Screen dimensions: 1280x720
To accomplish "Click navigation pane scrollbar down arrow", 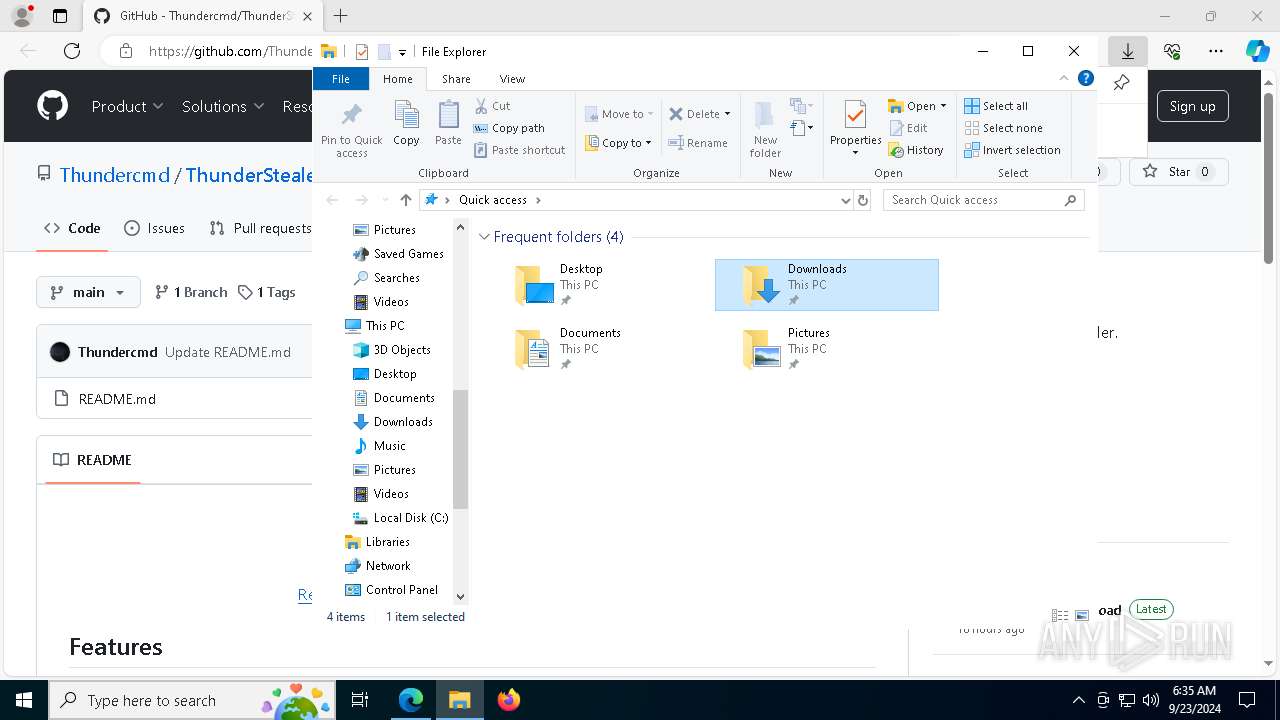I will pyautogui.click(x=460, y=597).
